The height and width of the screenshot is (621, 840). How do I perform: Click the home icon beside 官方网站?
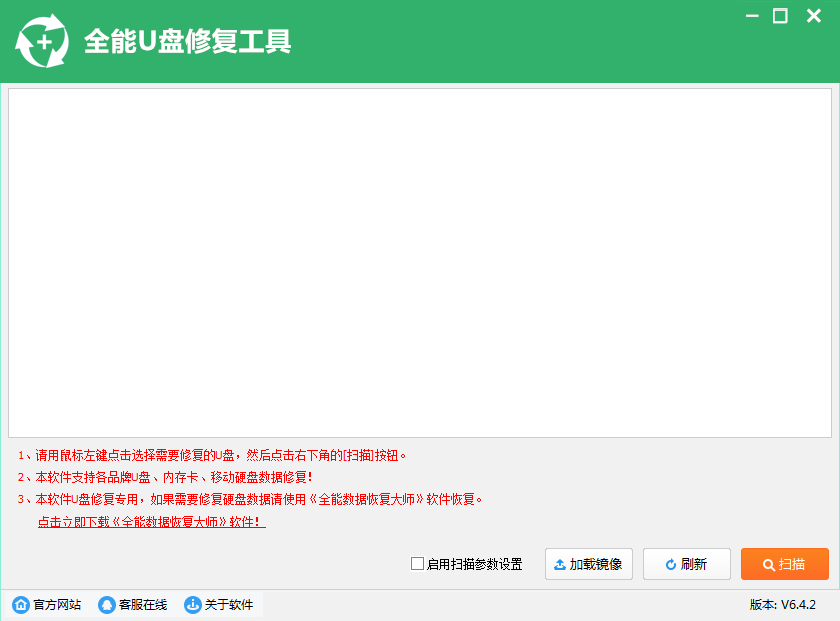point(21,605)
